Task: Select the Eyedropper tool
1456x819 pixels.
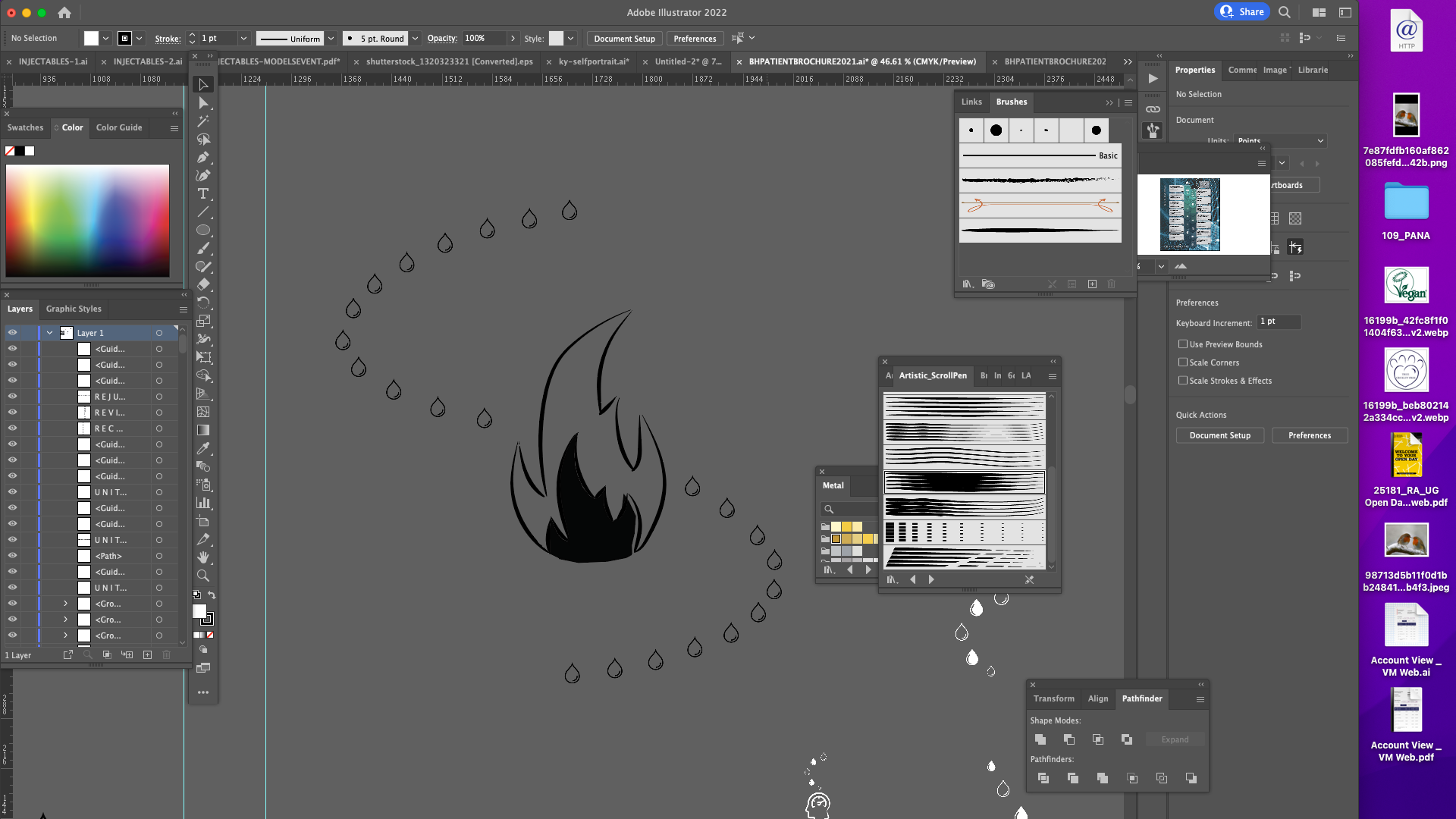Action: (203, 448)
